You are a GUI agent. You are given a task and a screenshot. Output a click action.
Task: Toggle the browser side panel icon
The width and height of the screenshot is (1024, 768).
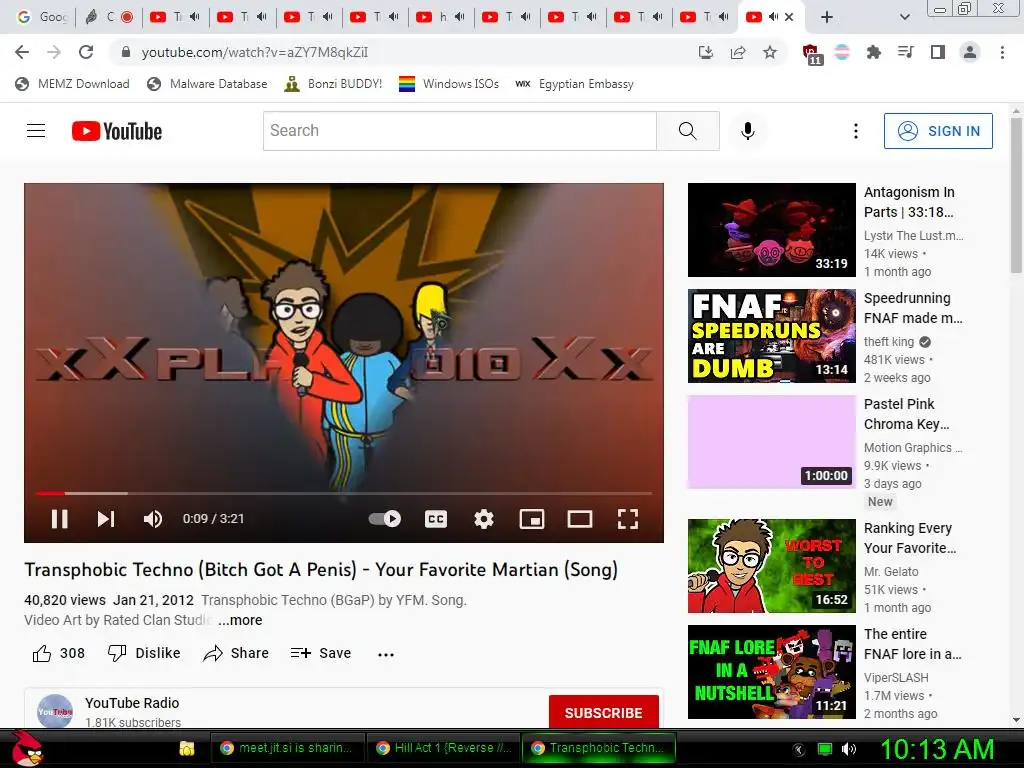coord(937,52)
